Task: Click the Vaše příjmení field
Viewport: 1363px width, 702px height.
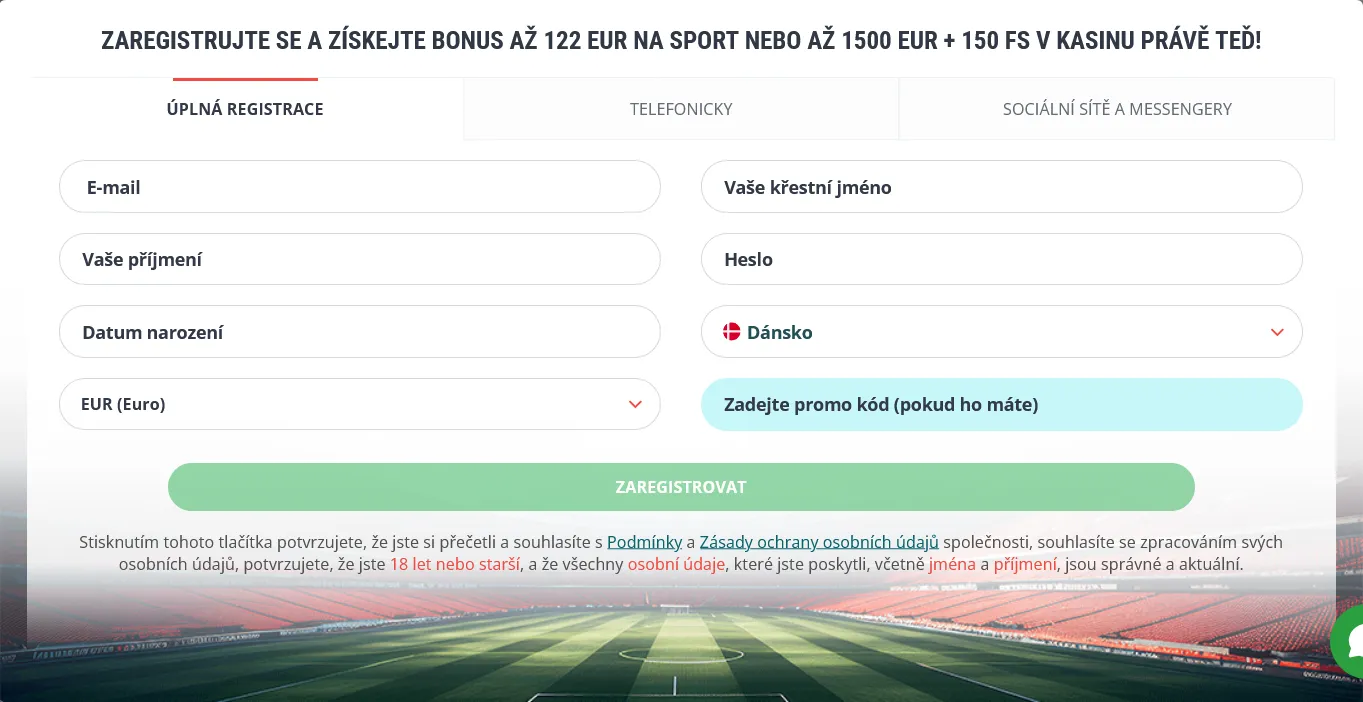Action: click(360, 259)
